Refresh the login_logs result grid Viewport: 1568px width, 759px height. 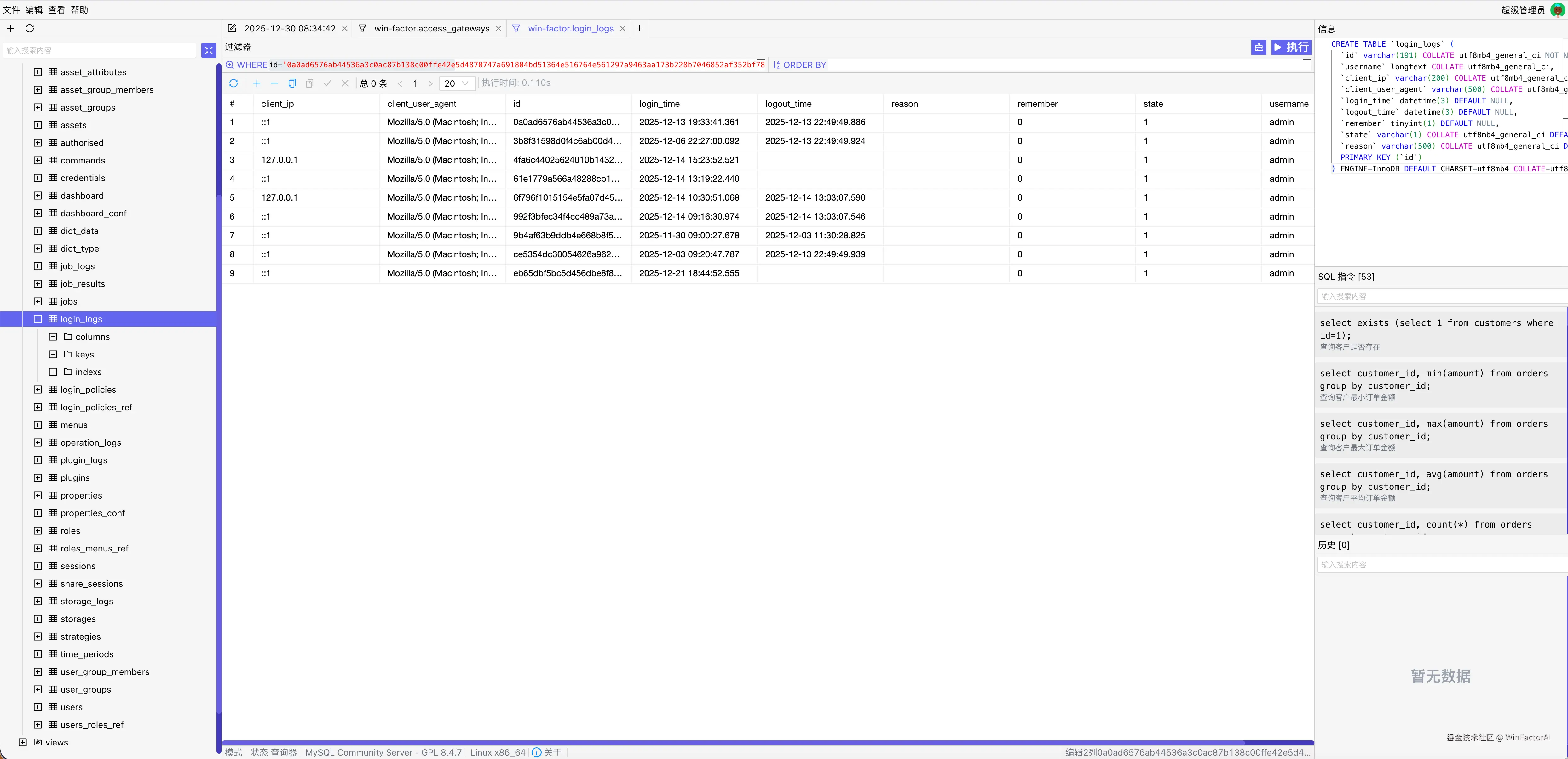tap(233, 83)
